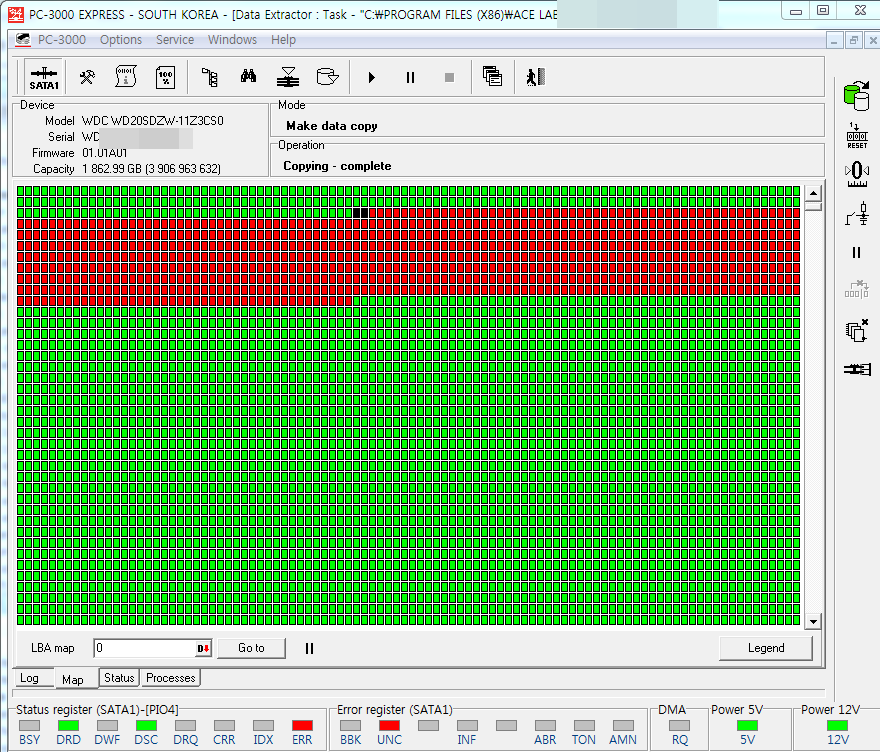Click the map scrollbar up arrow
Image resolution: width=880 pixels, height=752 pixels.
(813, 194)
